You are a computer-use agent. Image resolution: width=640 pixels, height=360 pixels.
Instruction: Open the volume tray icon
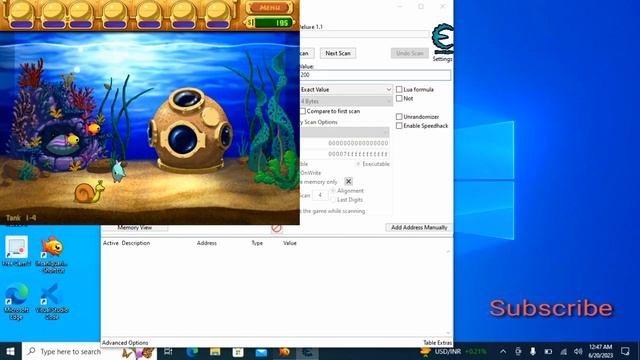point(578,351)
